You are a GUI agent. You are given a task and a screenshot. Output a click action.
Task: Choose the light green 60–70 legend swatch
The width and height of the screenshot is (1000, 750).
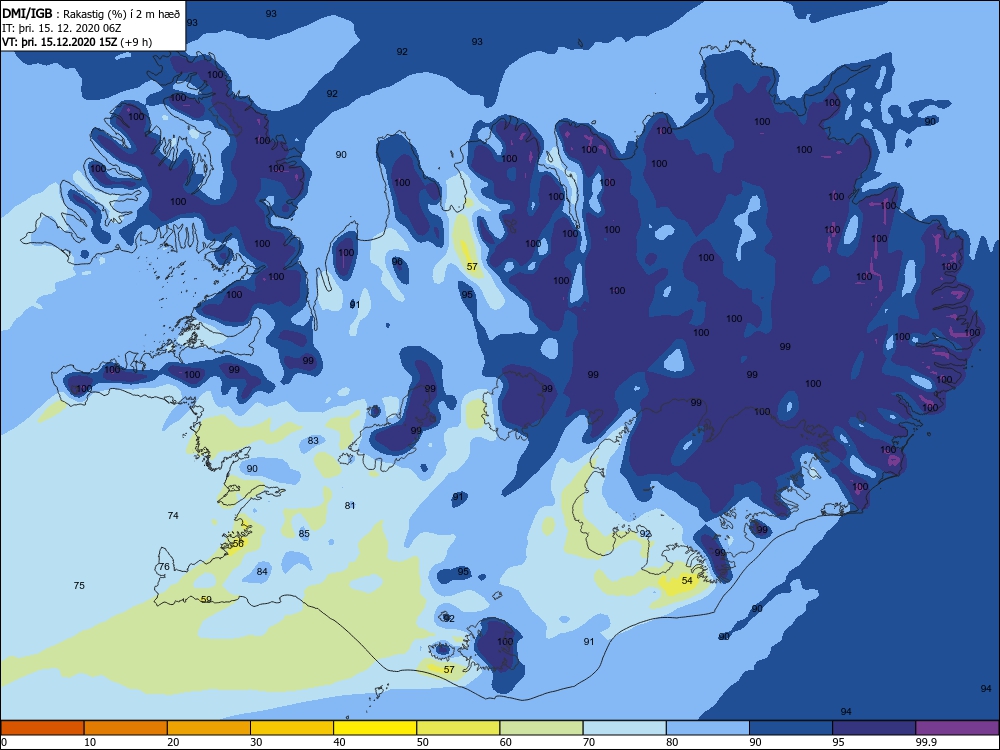[x=541, y=728]
